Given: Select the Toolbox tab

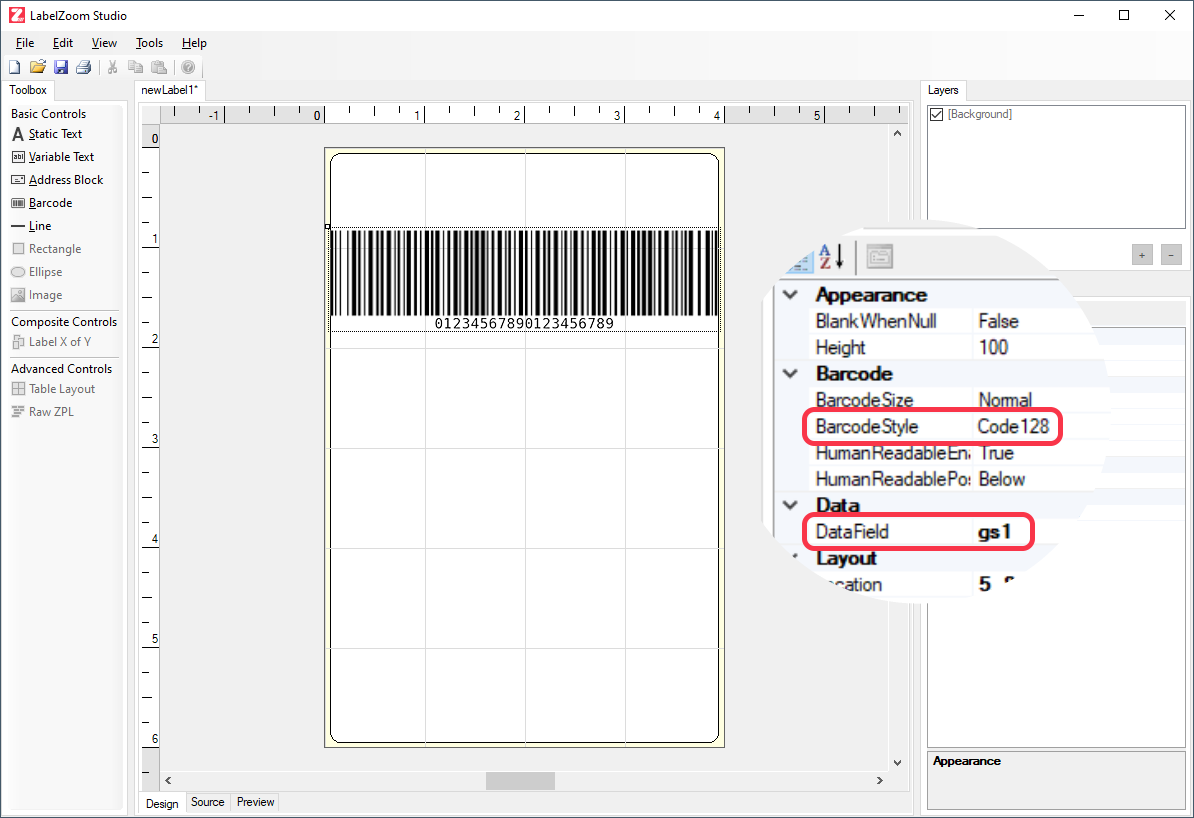Looking at the screenshot, I should [28, 90].
